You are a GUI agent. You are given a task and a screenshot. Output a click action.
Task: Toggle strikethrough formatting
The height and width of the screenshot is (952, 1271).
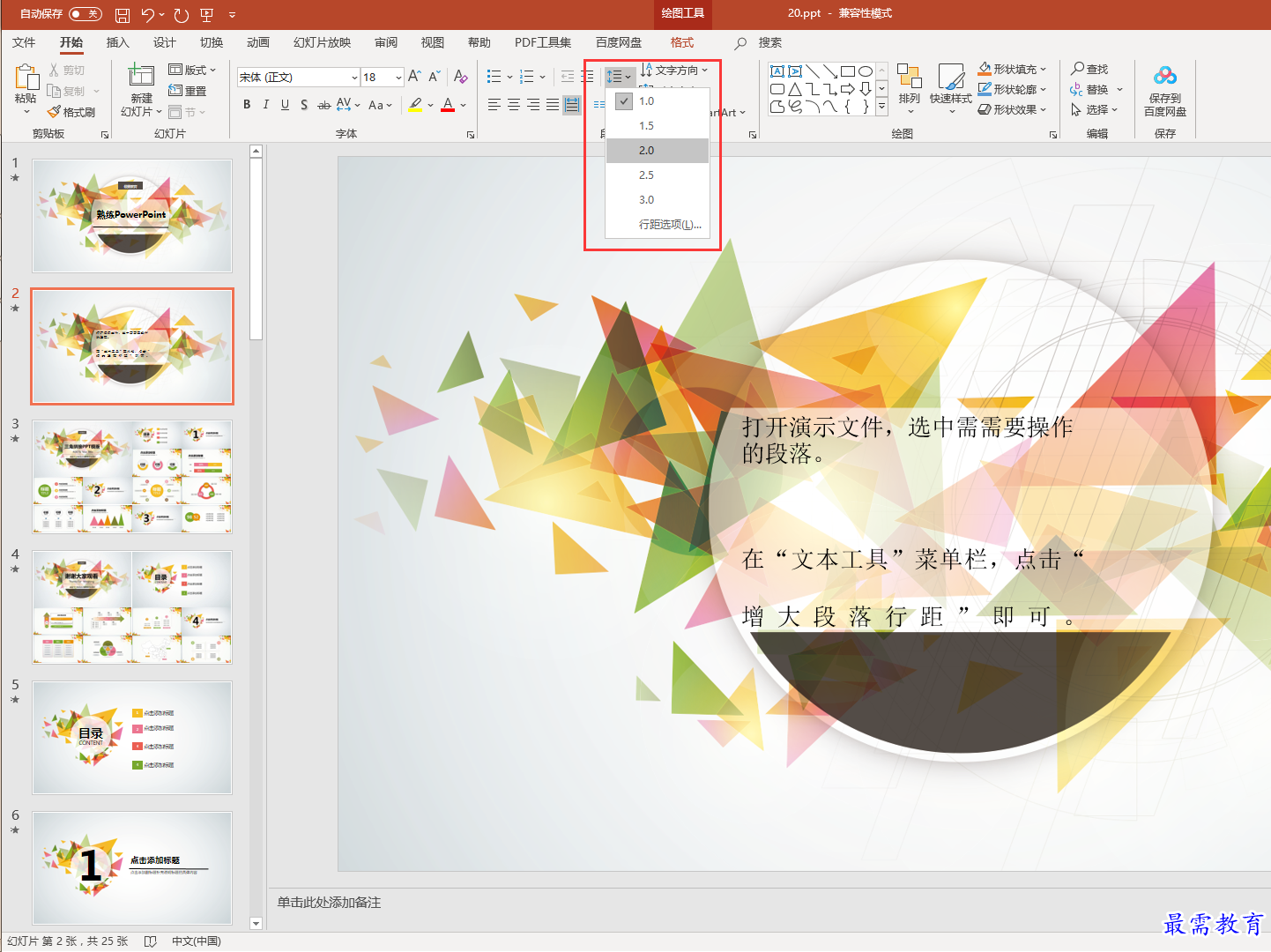[324, 105]
